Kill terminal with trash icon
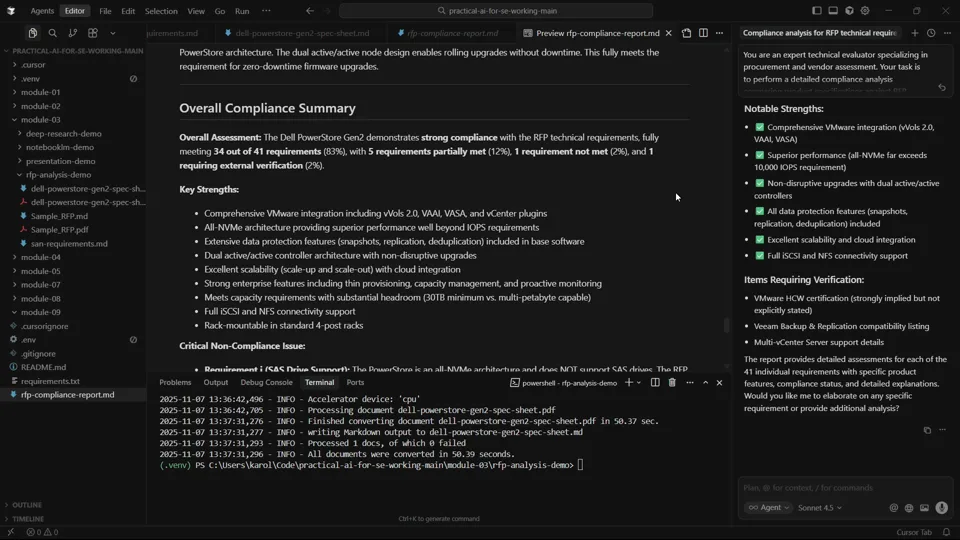Viewport: 960px width, 540px height. [672, 383]
